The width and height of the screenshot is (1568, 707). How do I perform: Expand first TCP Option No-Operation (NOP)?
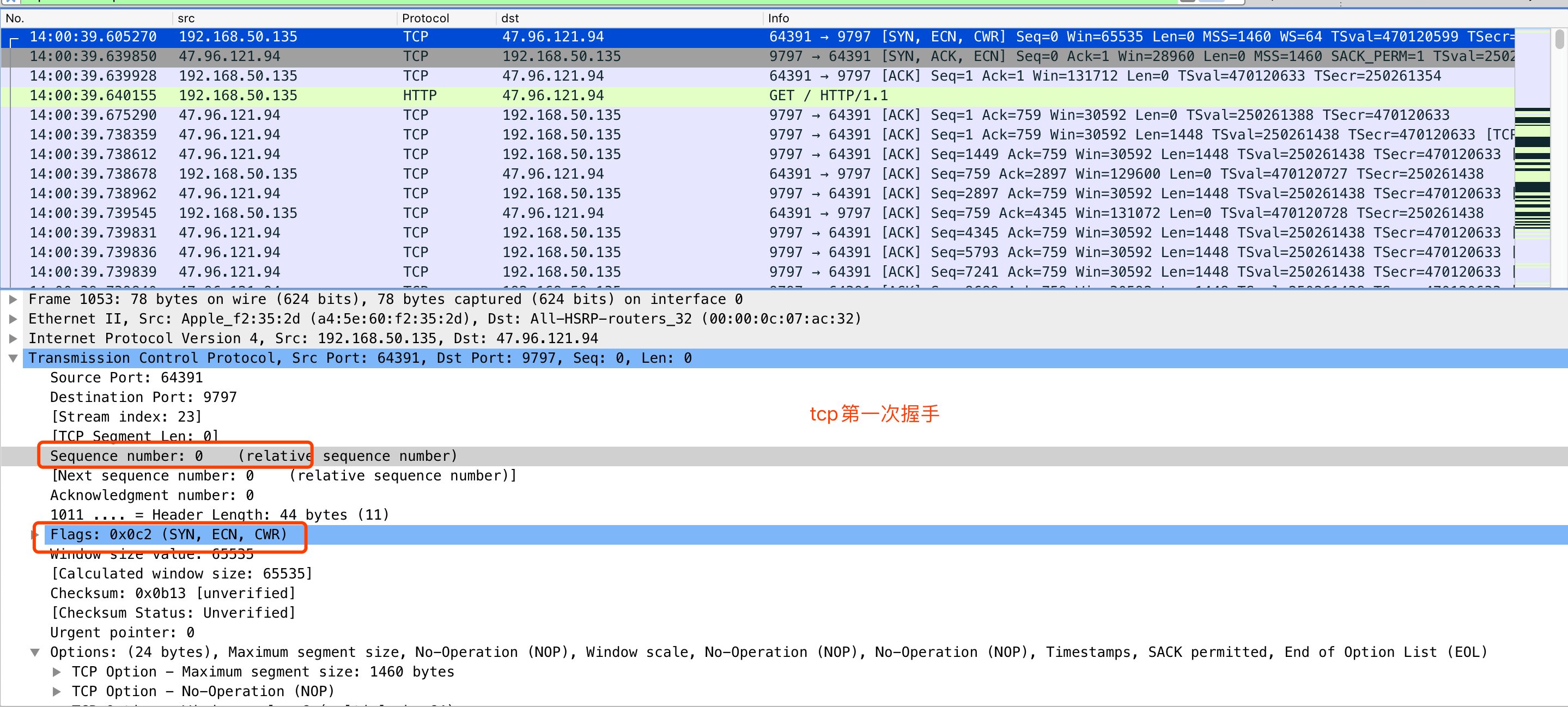(57, 691)
